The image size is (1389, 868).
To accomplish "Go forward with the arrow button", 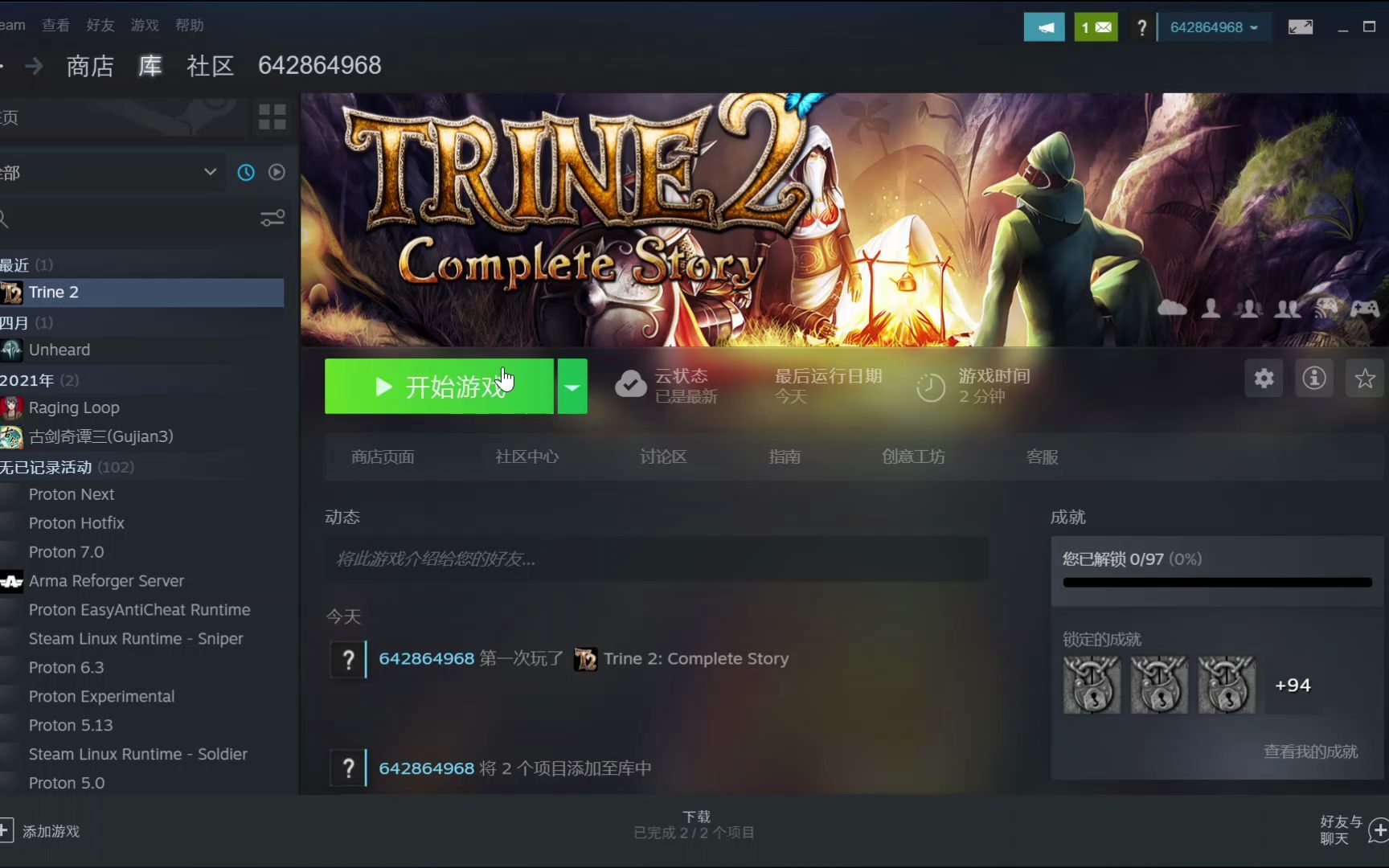I will click(x=34, y=66).
